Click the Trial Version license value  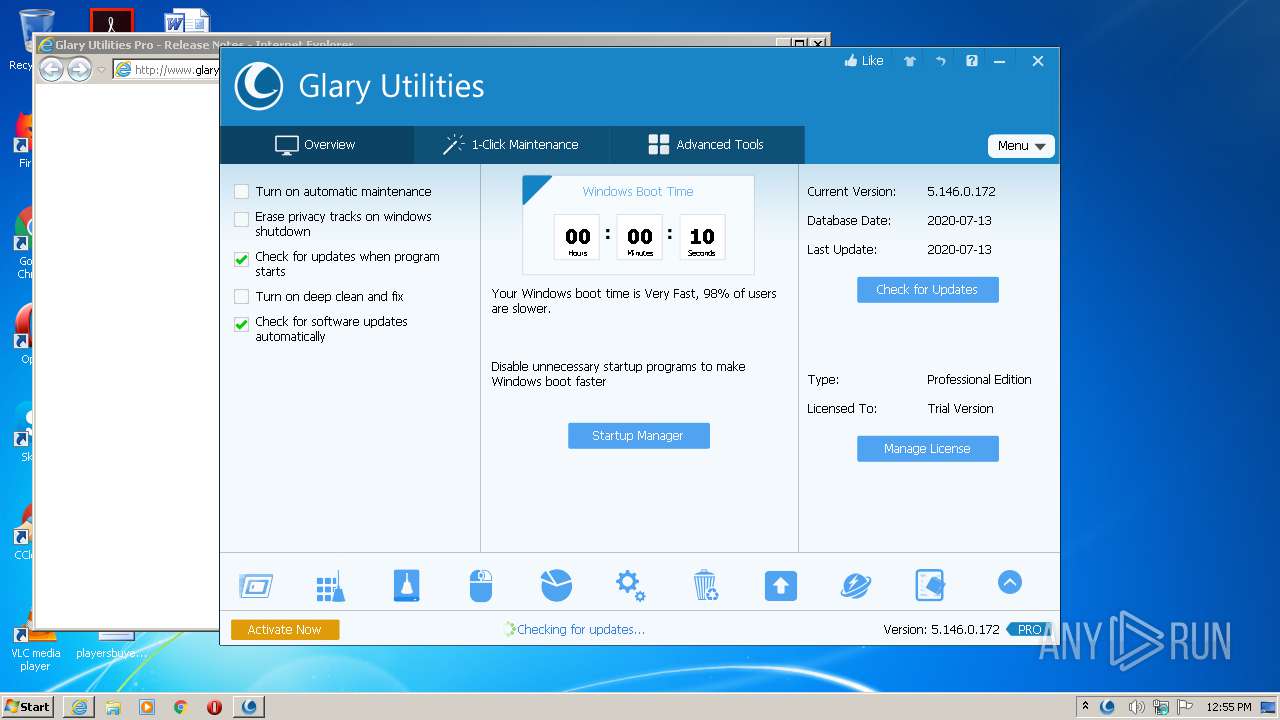coord(960,409)
